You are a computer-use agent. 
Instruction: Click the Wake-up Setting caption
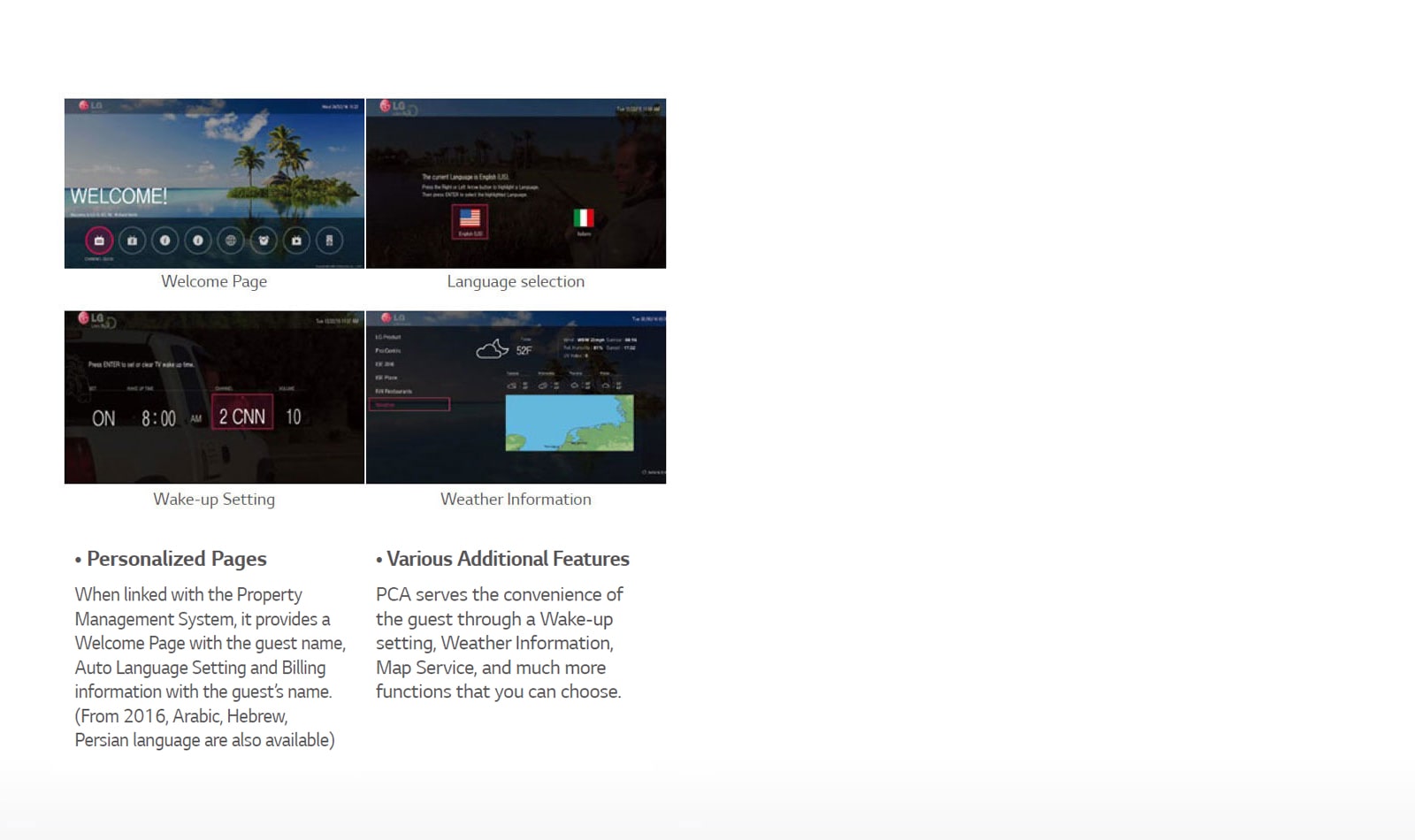pyautogui.click(x=214, y=500)
